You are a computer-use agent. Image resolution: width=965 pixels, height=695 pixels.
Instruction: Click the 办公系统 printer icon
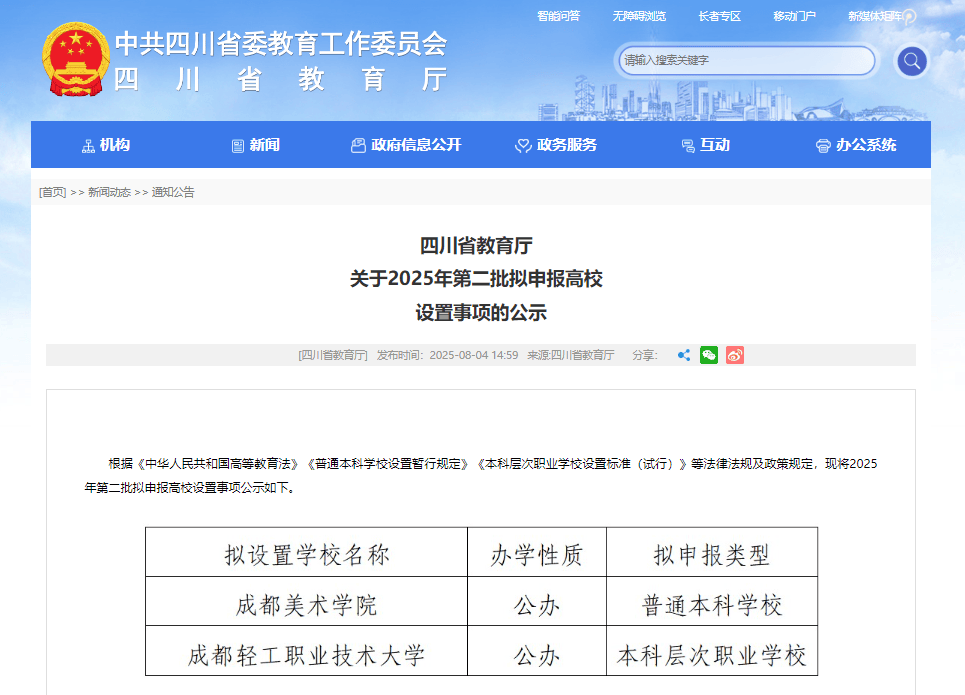(823, 146)
